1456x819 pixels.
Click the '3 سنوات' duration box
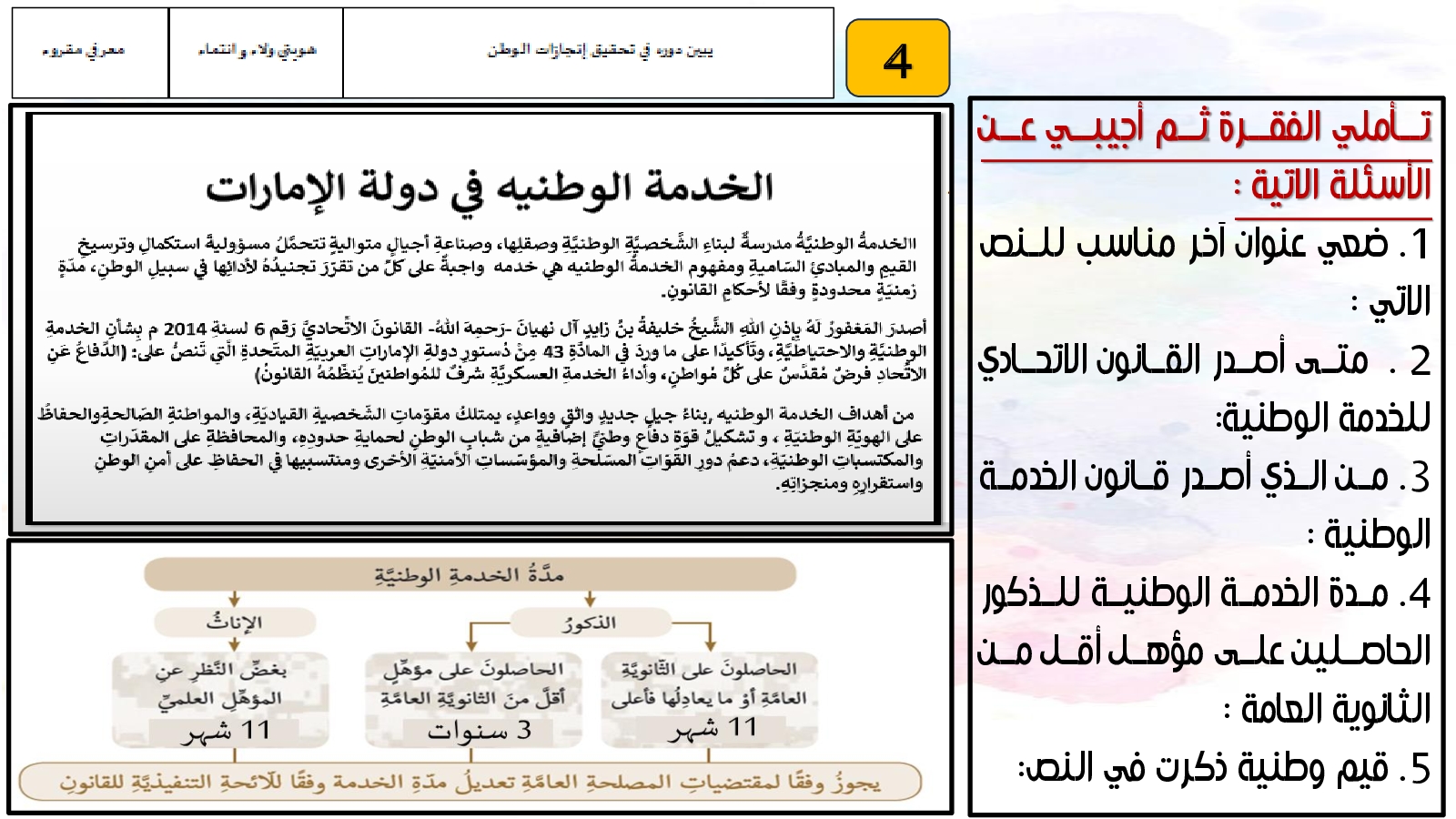473,699
